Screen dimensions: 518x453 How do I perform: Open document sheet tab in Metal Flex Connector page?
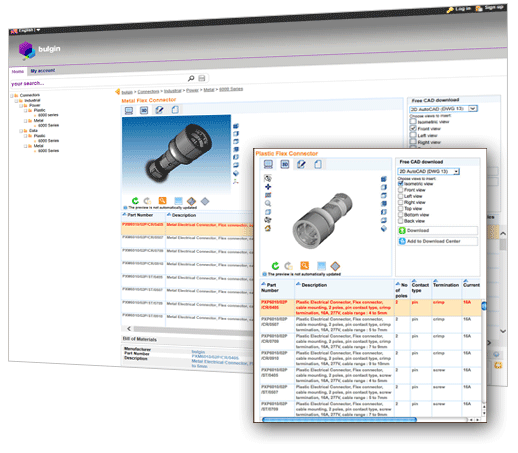[175, 109]
